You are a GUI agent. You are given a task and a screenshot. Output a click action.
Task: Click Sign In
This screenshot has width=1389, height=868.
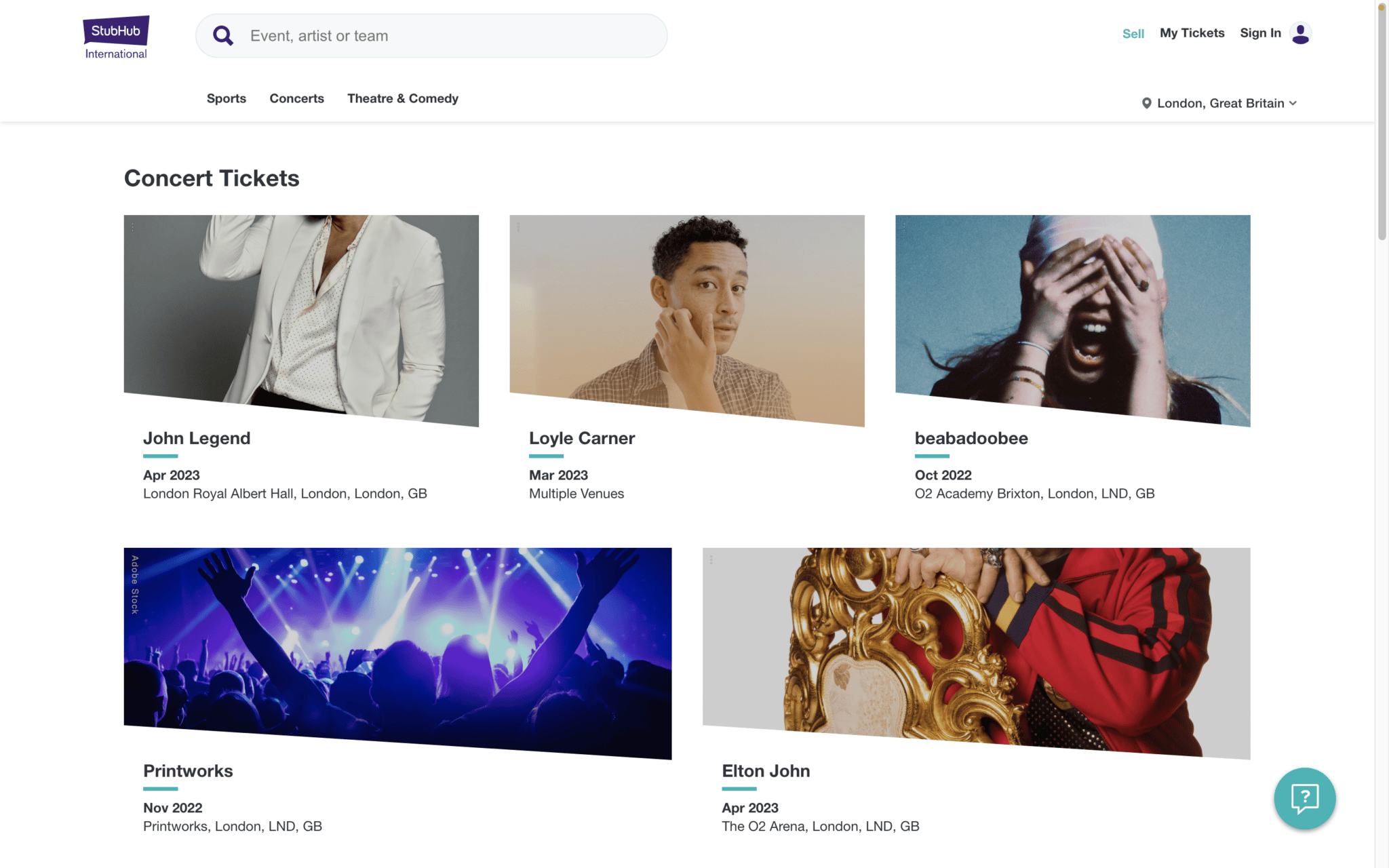pos(1260,33)
